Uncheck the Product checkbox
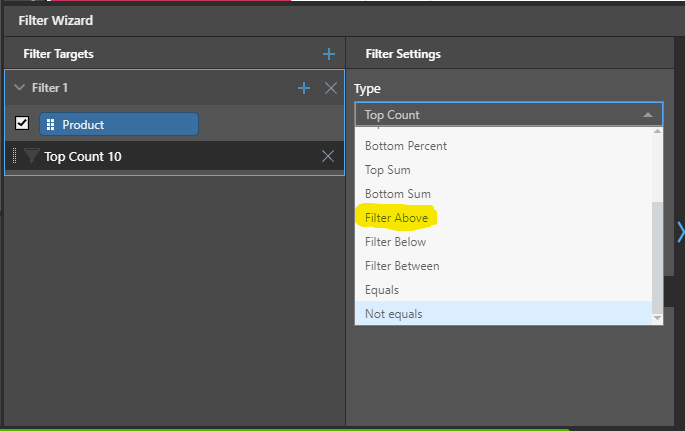Viewport: 685px width, 431px height. [x=22, y=124]
